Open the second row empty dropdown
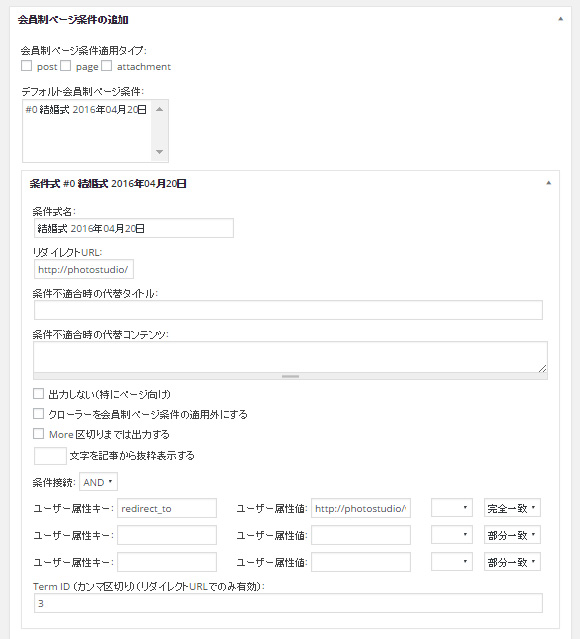Viewport: 580px width, 639px height. pos(452,535)
